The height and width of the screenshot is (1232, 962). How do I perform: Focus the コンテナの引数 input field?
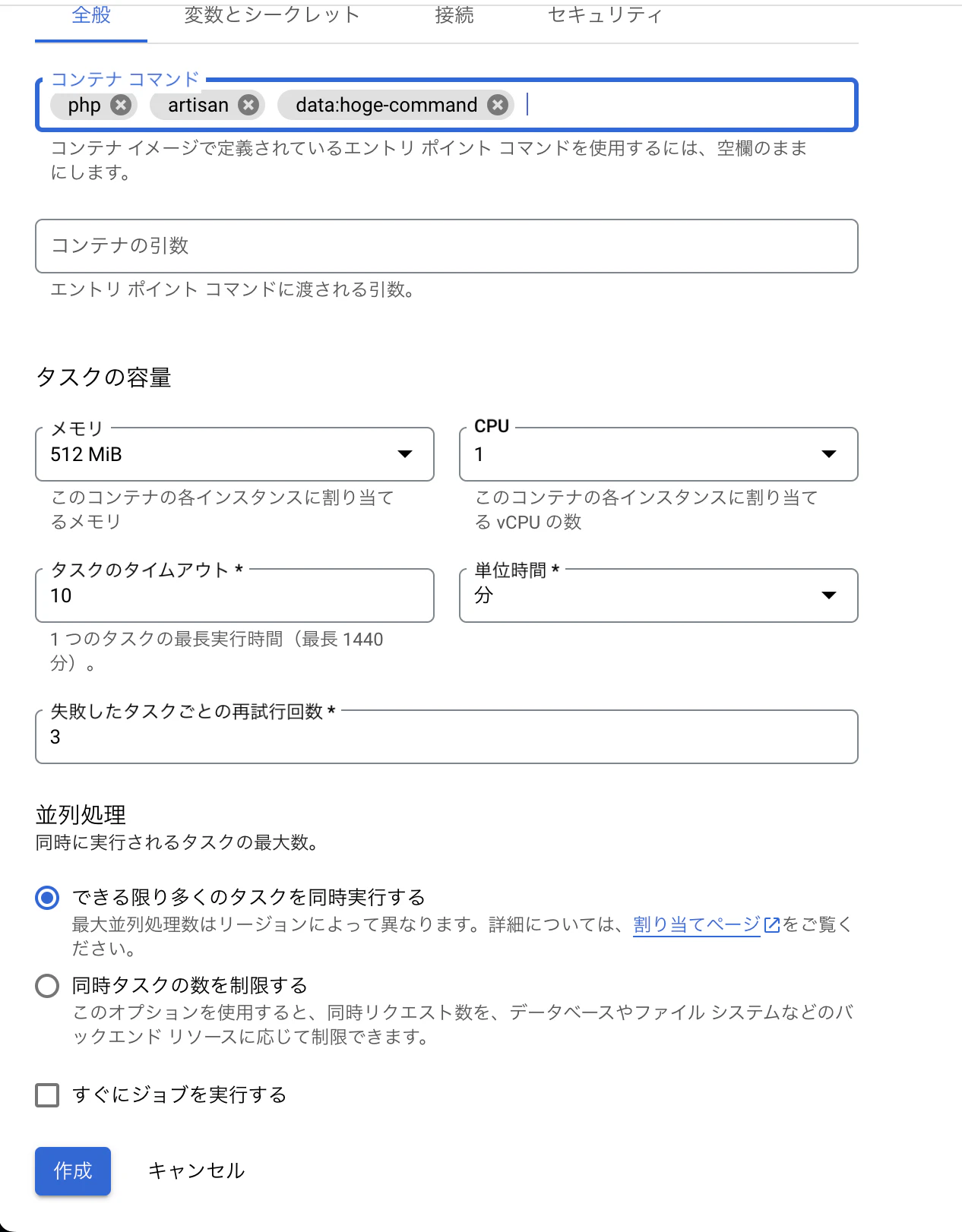[447, 246]
